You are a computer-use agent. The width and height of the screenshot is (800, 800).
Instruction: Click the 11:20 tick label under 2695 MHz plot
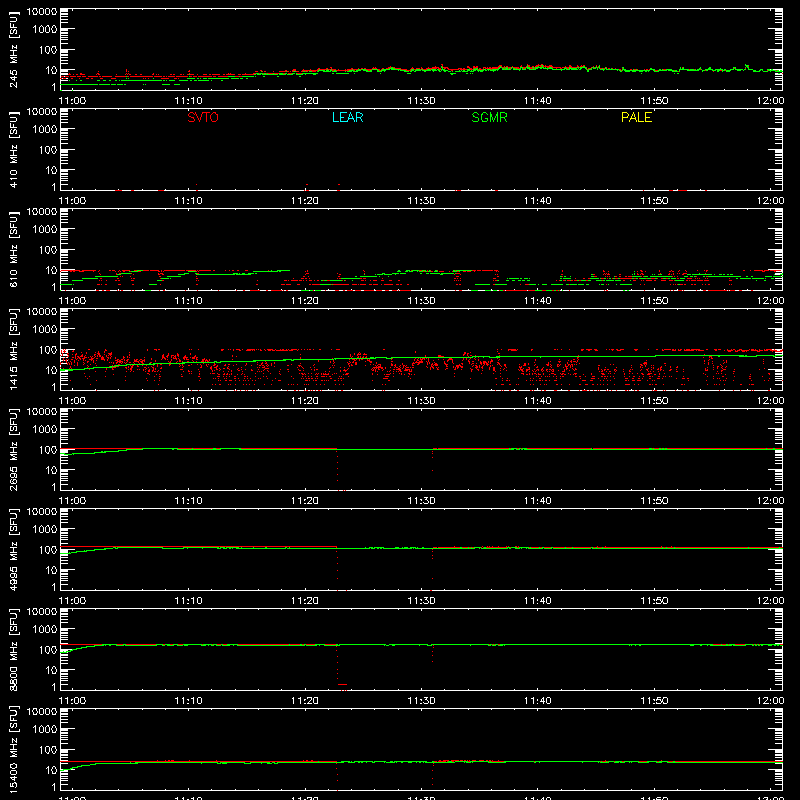pos(305,501)
